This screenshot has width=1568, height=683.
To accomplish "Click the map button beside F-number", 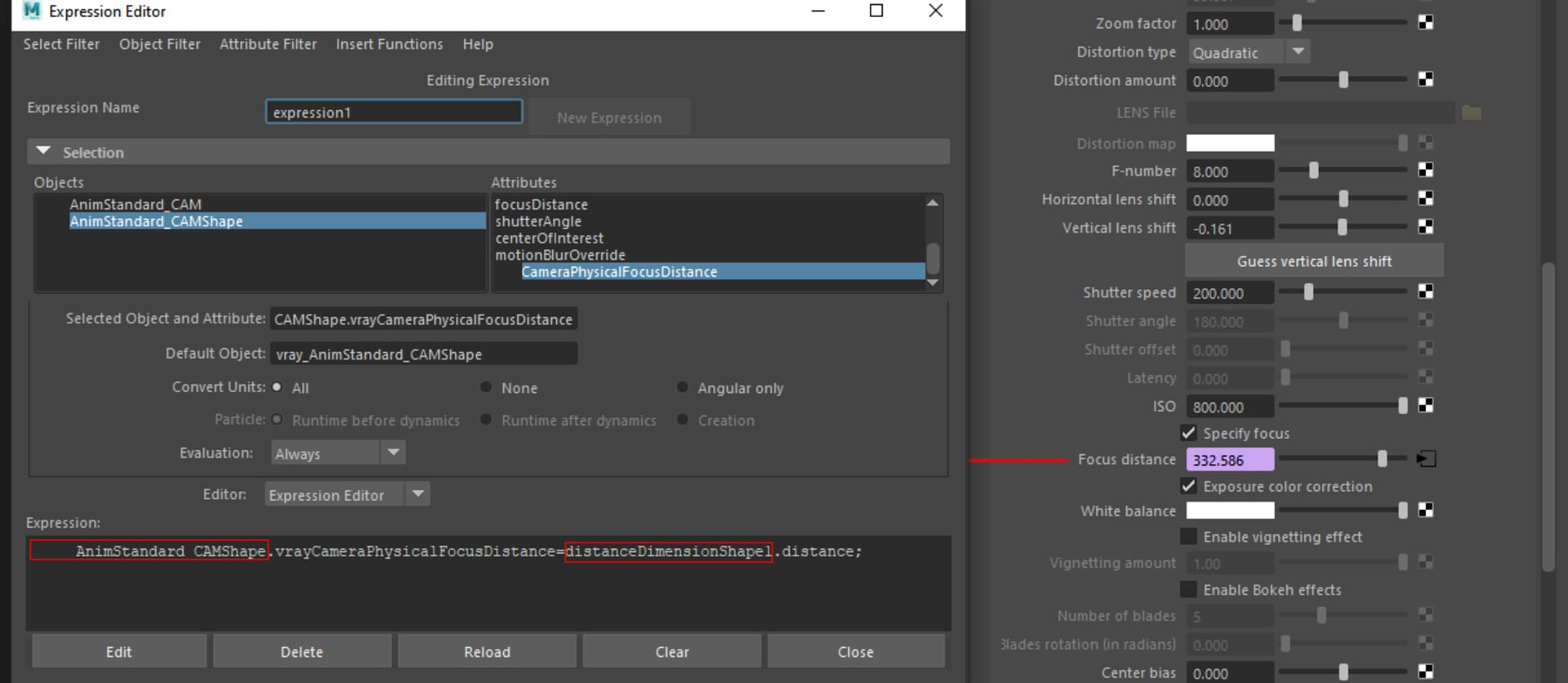I will [x=1425, y=170].
